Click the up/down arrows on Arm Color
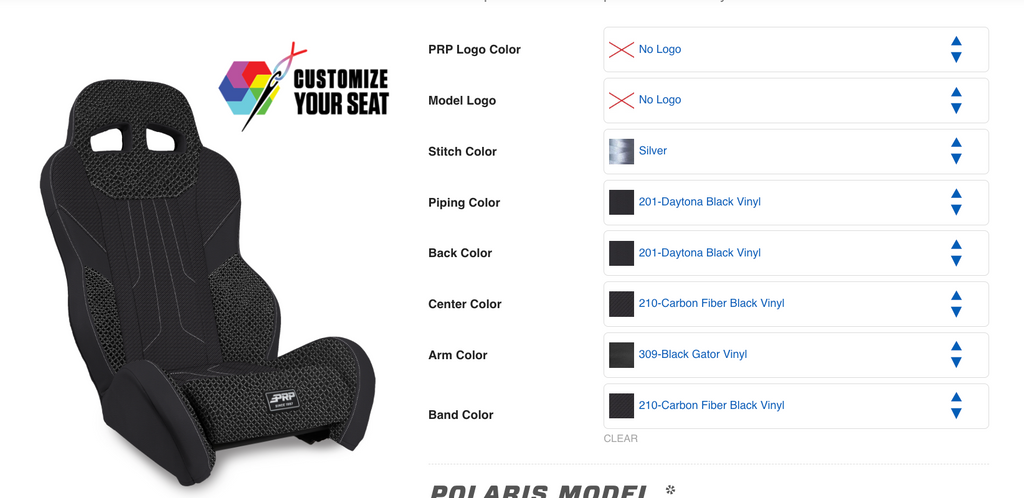Image resolution: width=1024 pixels, height=498 pixels. tap(956, 354)
